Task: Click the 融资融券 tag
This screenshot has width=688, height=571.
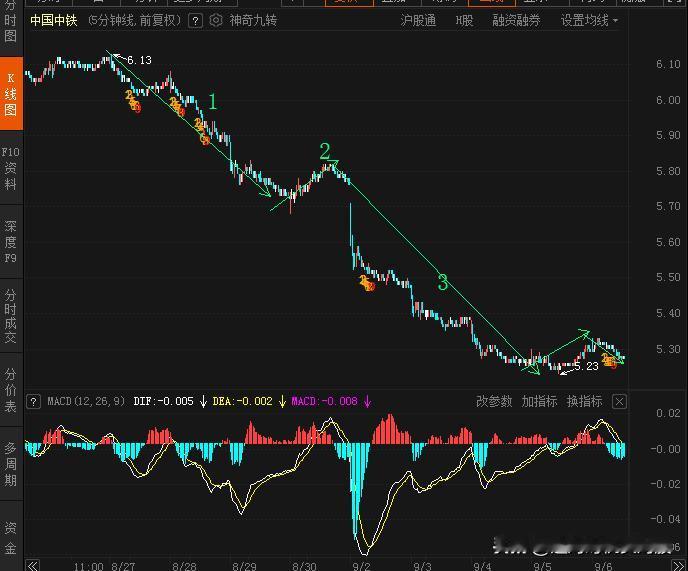Action: (516, 20)
